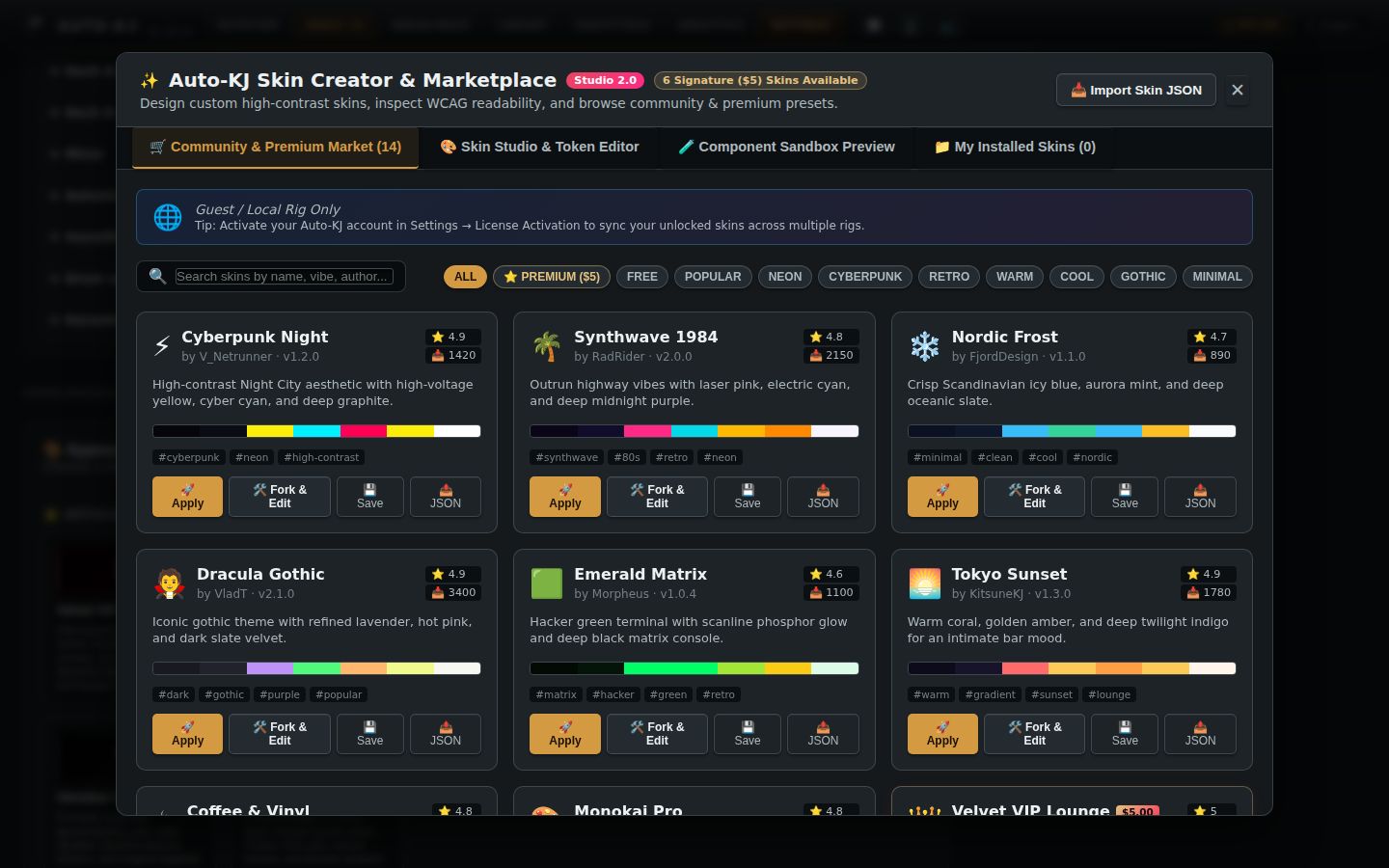This screenshot has width=1389, height=868.
Task: Export Nordic Frost JSON
Action: pos(1200,497)
